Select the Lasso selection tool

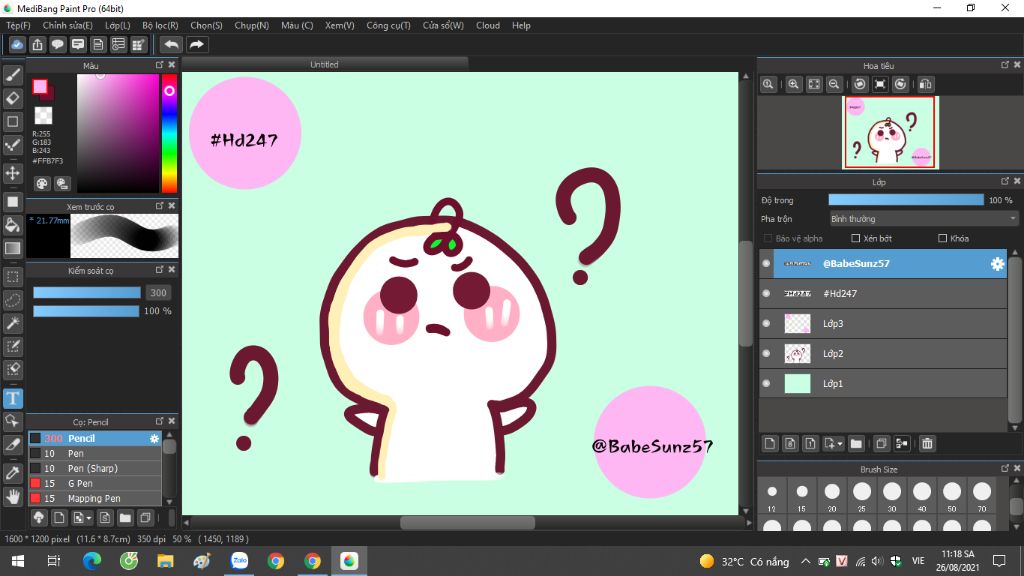(12, 300)
